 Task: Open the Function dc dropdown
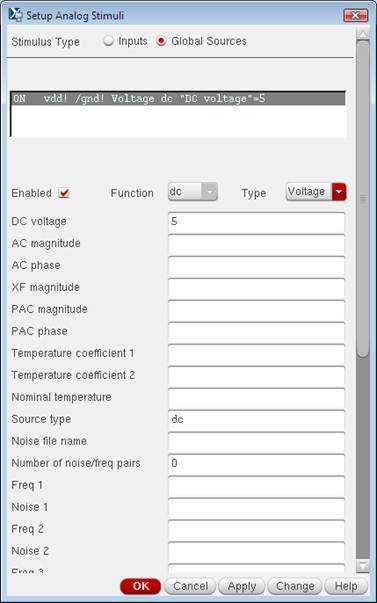[x=192, y=192]
